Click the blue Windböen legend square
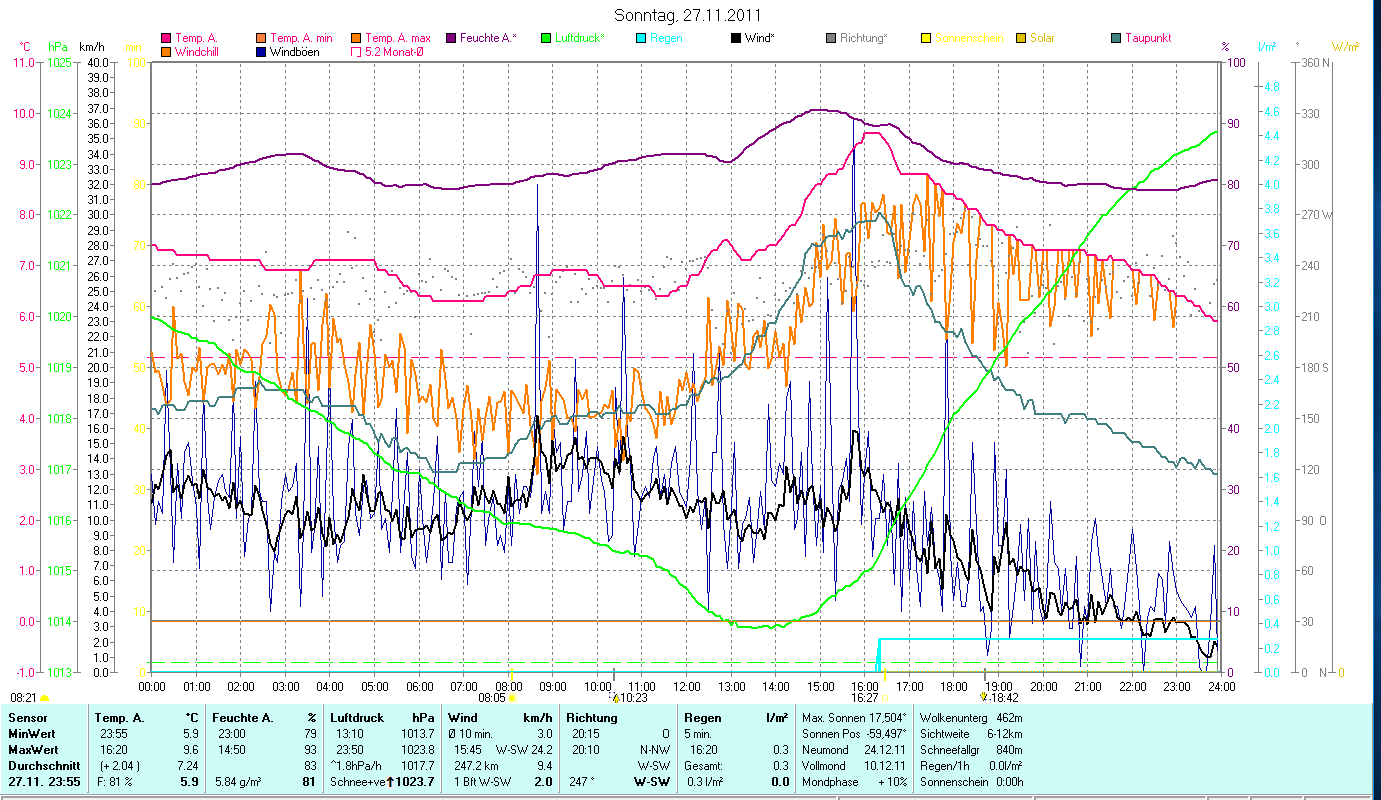The width and height of the screenshot is (1381, 800). [x=262, y=51]
